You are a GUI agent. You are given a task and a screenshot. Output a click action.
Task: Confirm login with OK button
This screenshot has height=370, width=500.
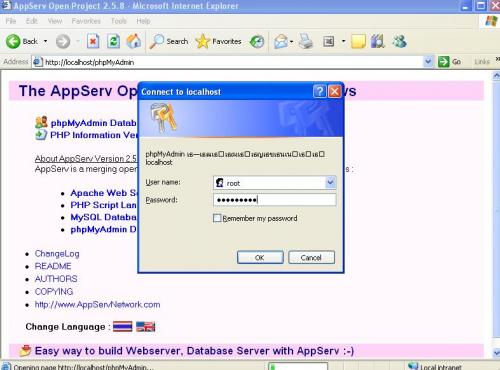pyautogui.click(x=260, y=257)
